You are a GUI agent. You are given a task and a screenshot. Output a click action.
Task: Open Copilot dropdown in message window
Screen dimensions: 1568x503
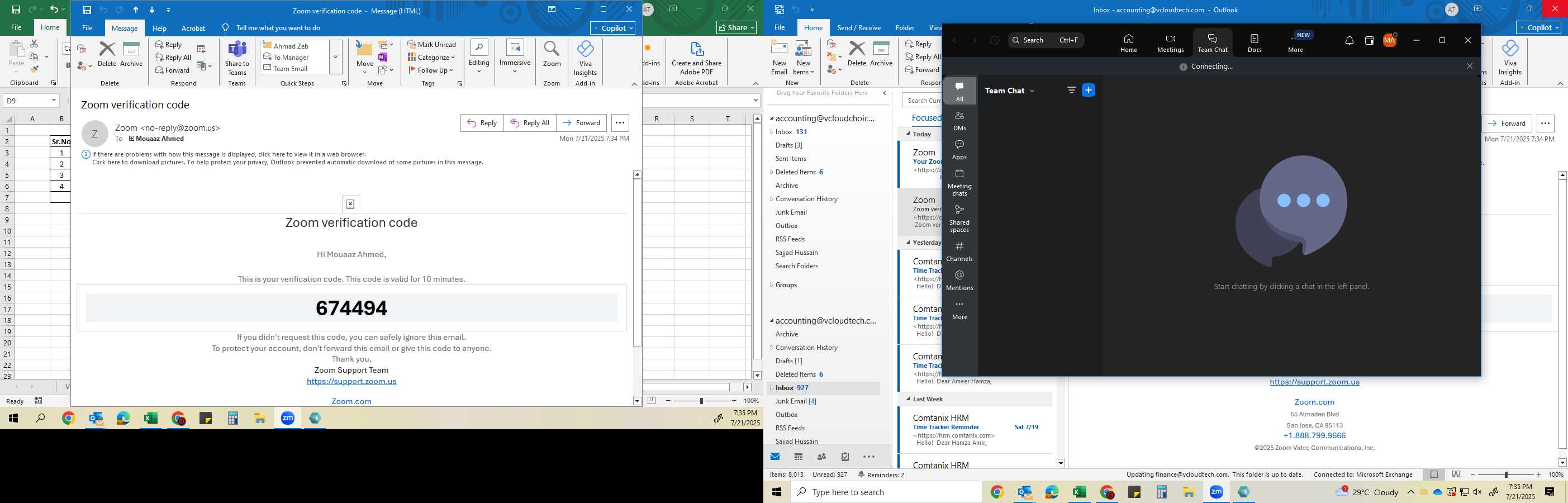coord(613,28)
